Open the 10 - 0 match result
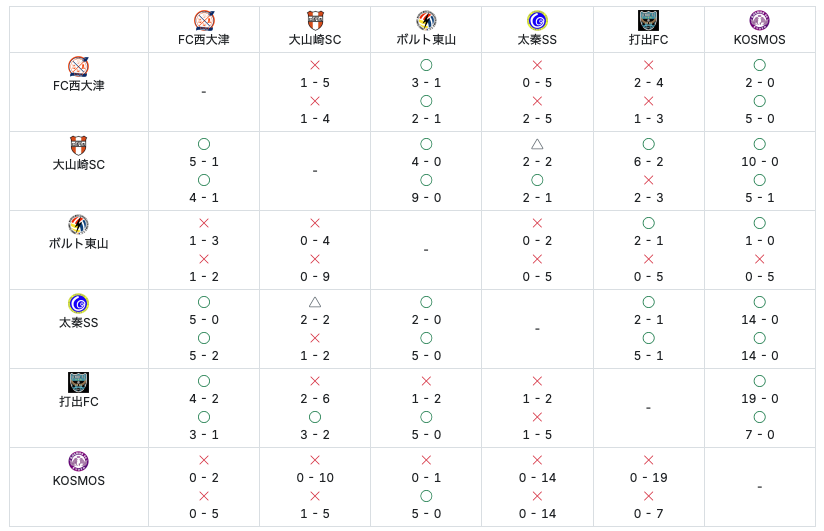Viewport: 824px width, 531px height. coord(759,162)
